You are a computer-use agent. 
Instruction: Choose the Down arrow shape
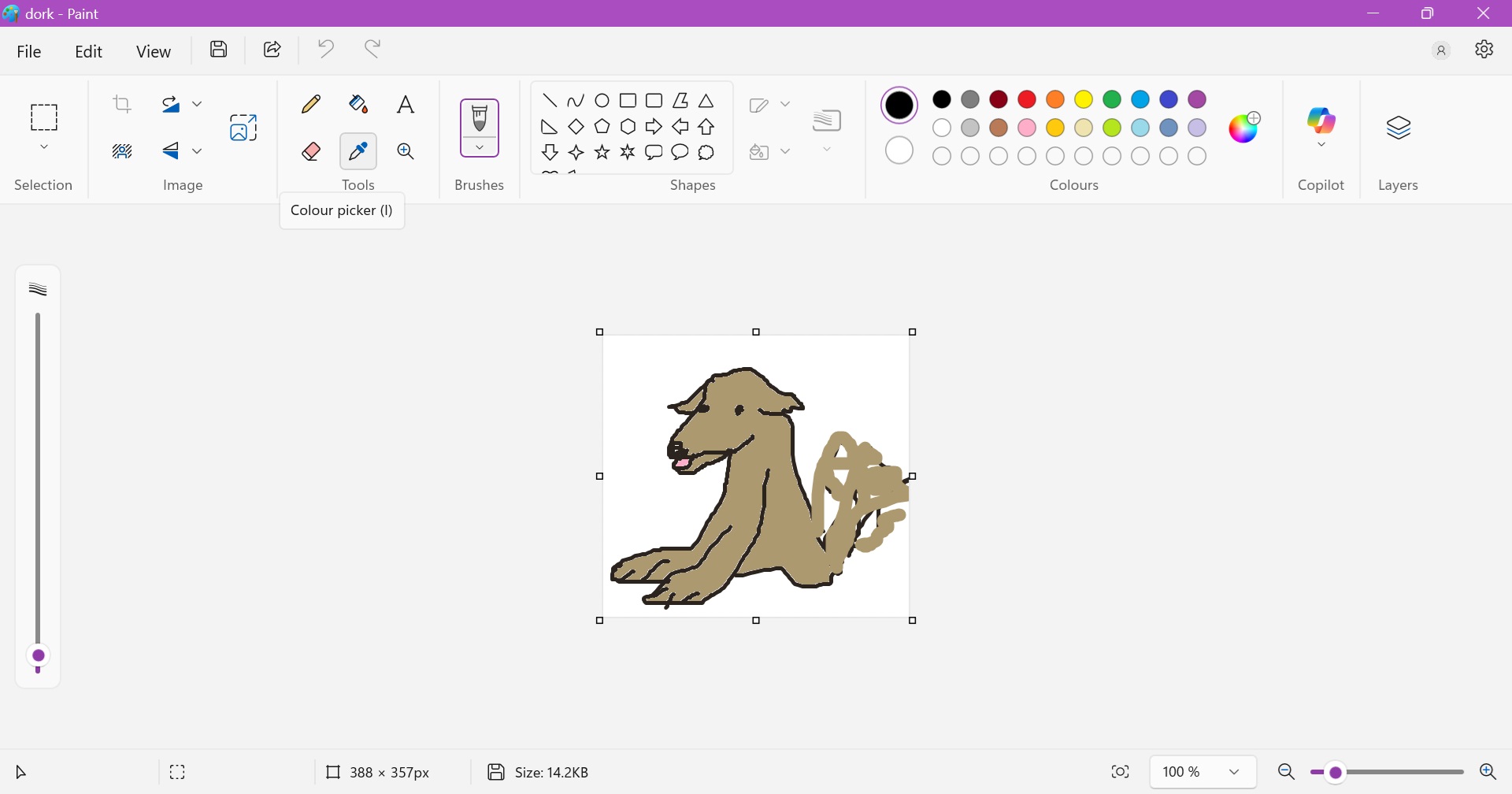(550, 153)
